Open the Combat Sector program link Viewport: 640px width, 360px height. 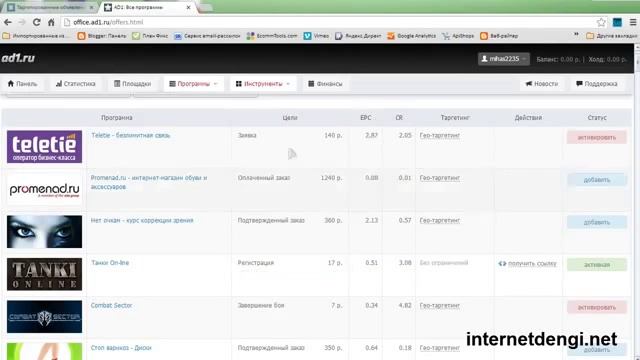111,305
